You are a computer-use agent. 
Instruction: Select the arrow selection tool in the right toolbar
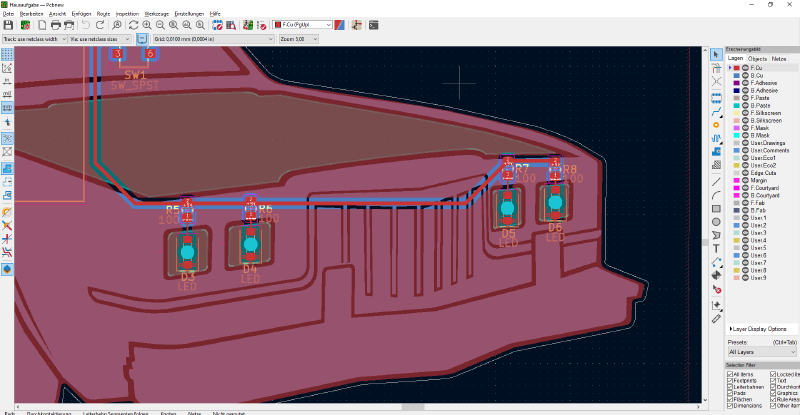point(716,54)
